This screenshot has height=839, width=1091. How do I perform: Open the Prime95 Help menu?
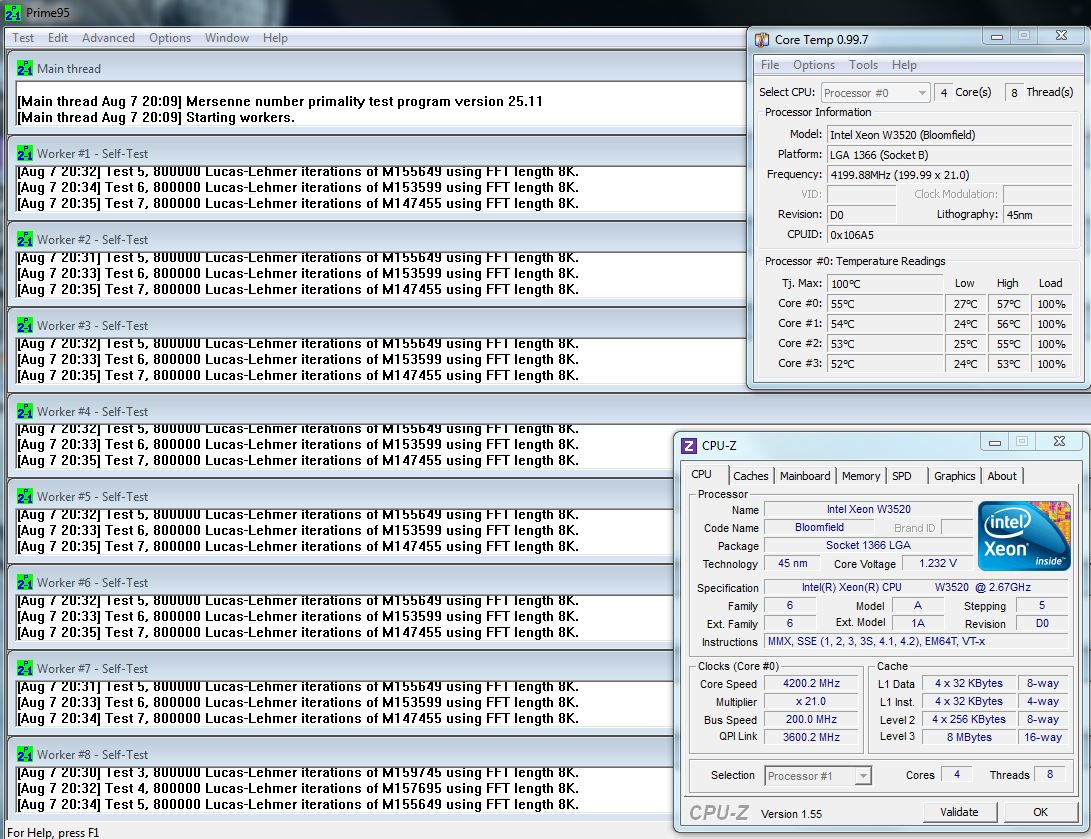click(276, 38)
